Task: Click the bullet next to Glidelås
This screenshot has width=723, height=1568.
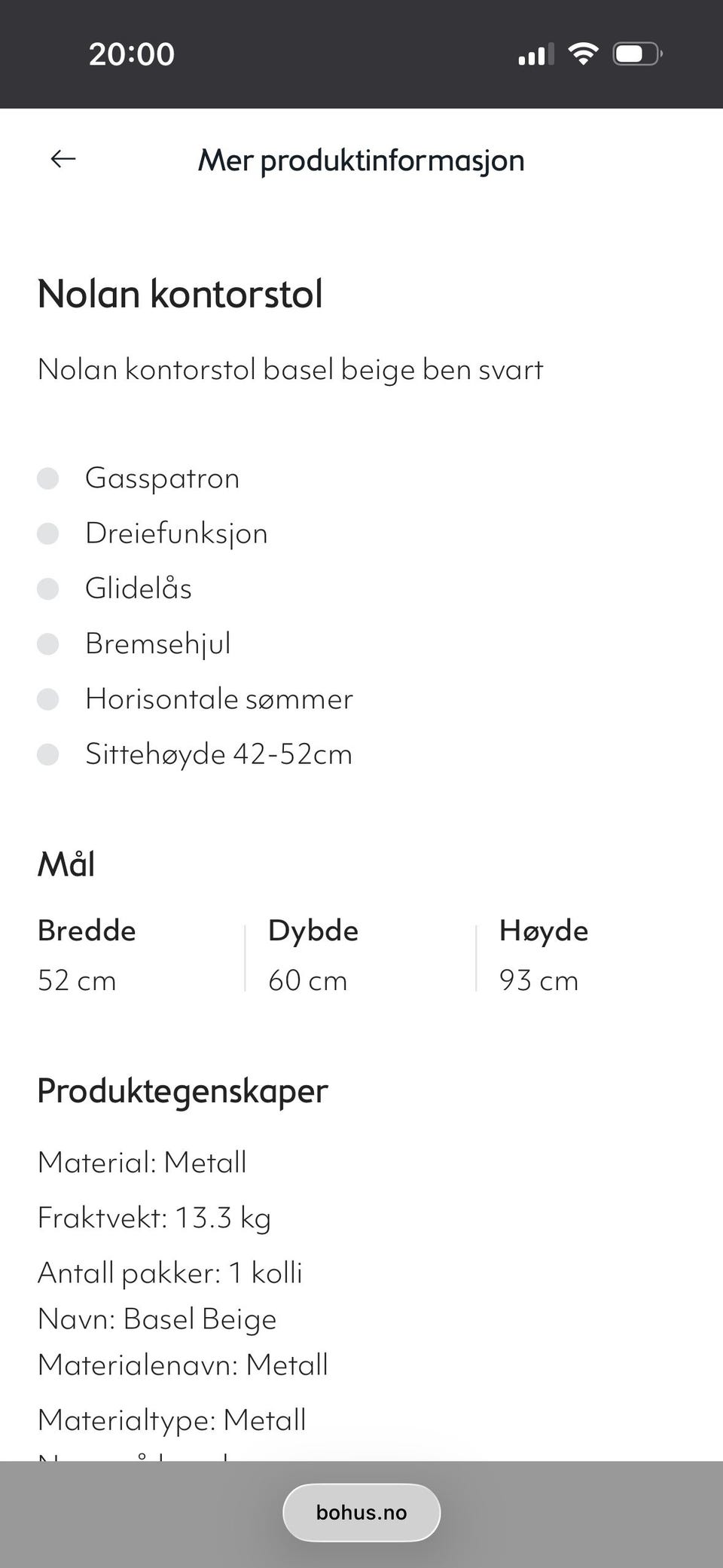Action: (48, 588)
